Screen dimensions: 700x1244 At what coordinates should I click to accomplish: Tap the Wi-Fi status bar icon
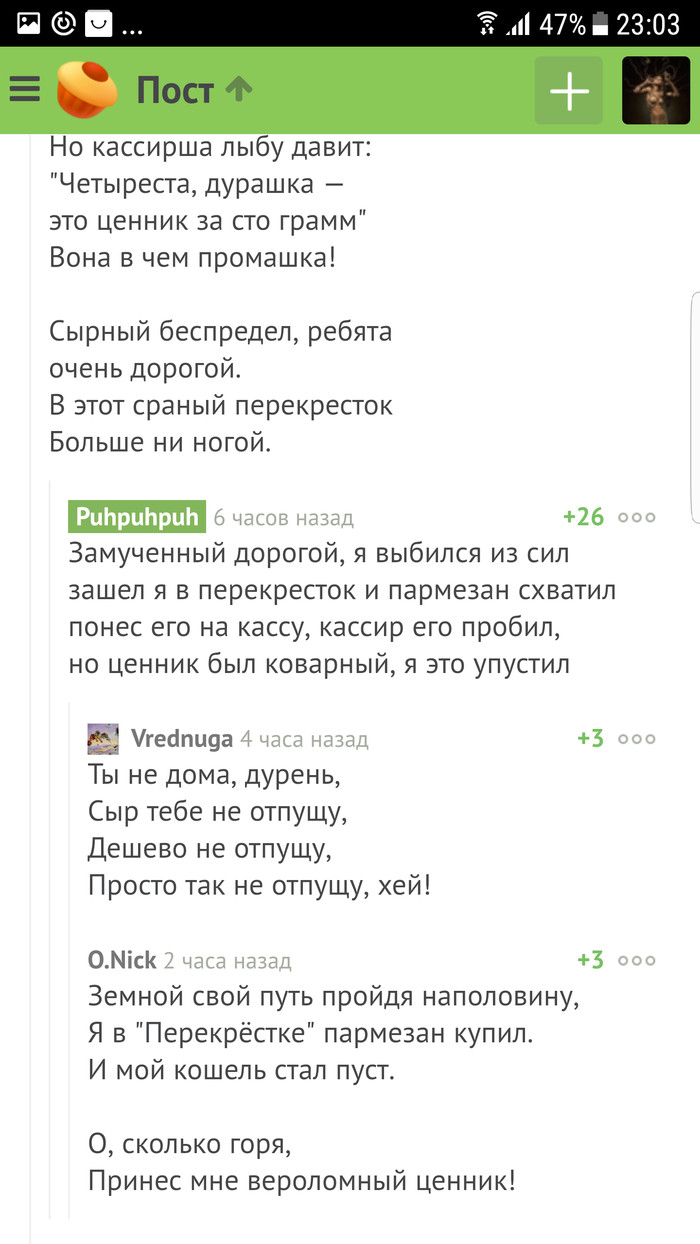click(x=487, y=23)
